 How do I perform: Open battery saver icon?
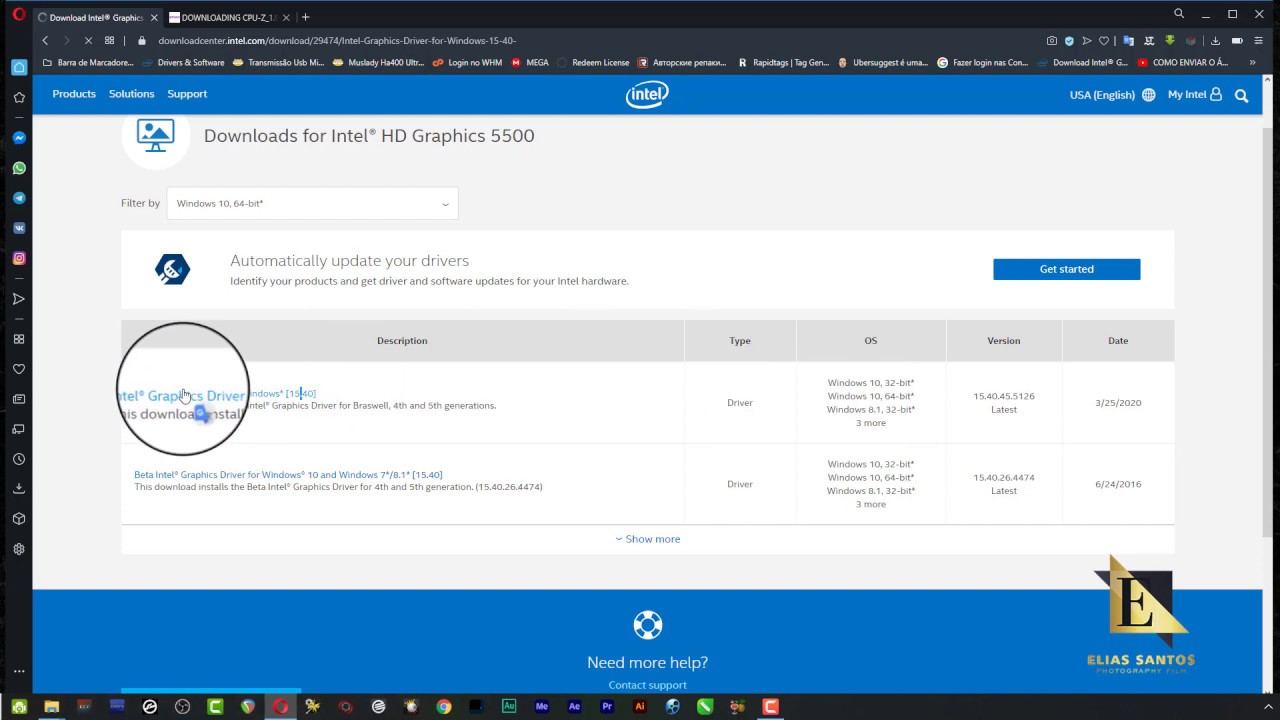pos(1237,41)
